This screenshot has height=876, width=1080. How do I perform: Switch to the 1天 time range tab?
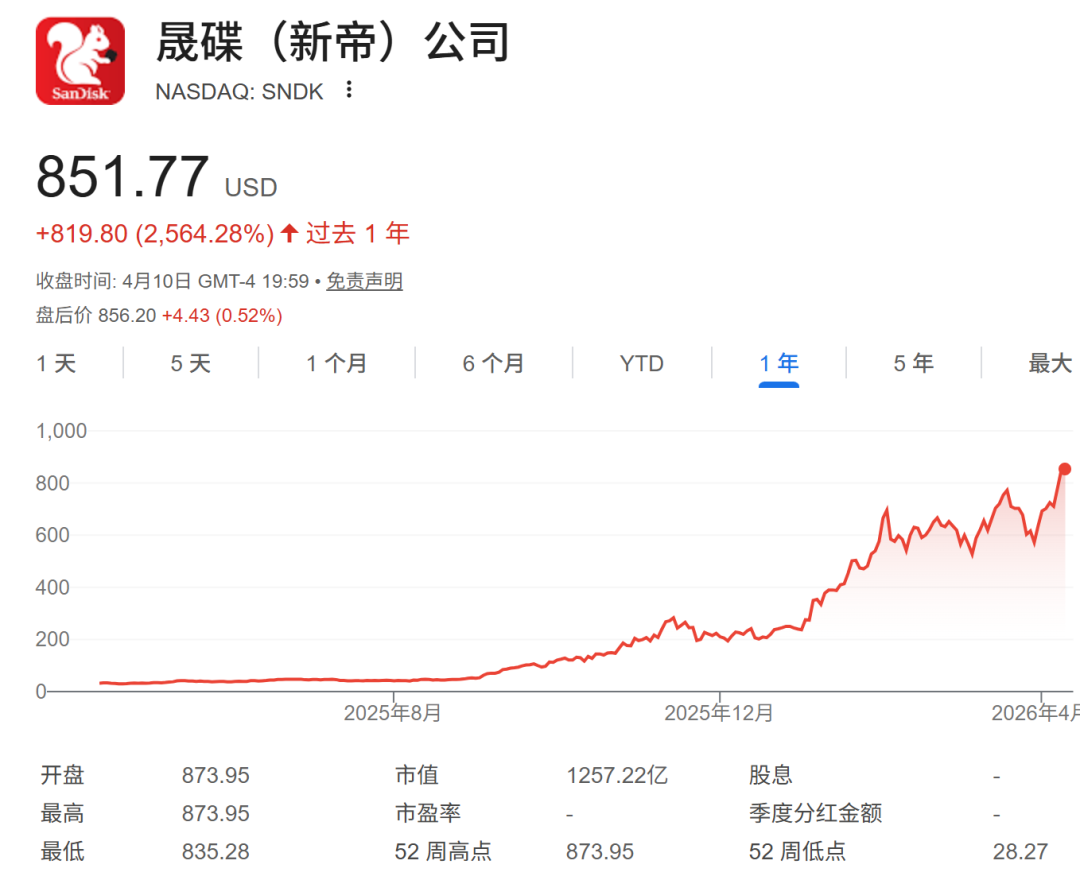[58, 363]
